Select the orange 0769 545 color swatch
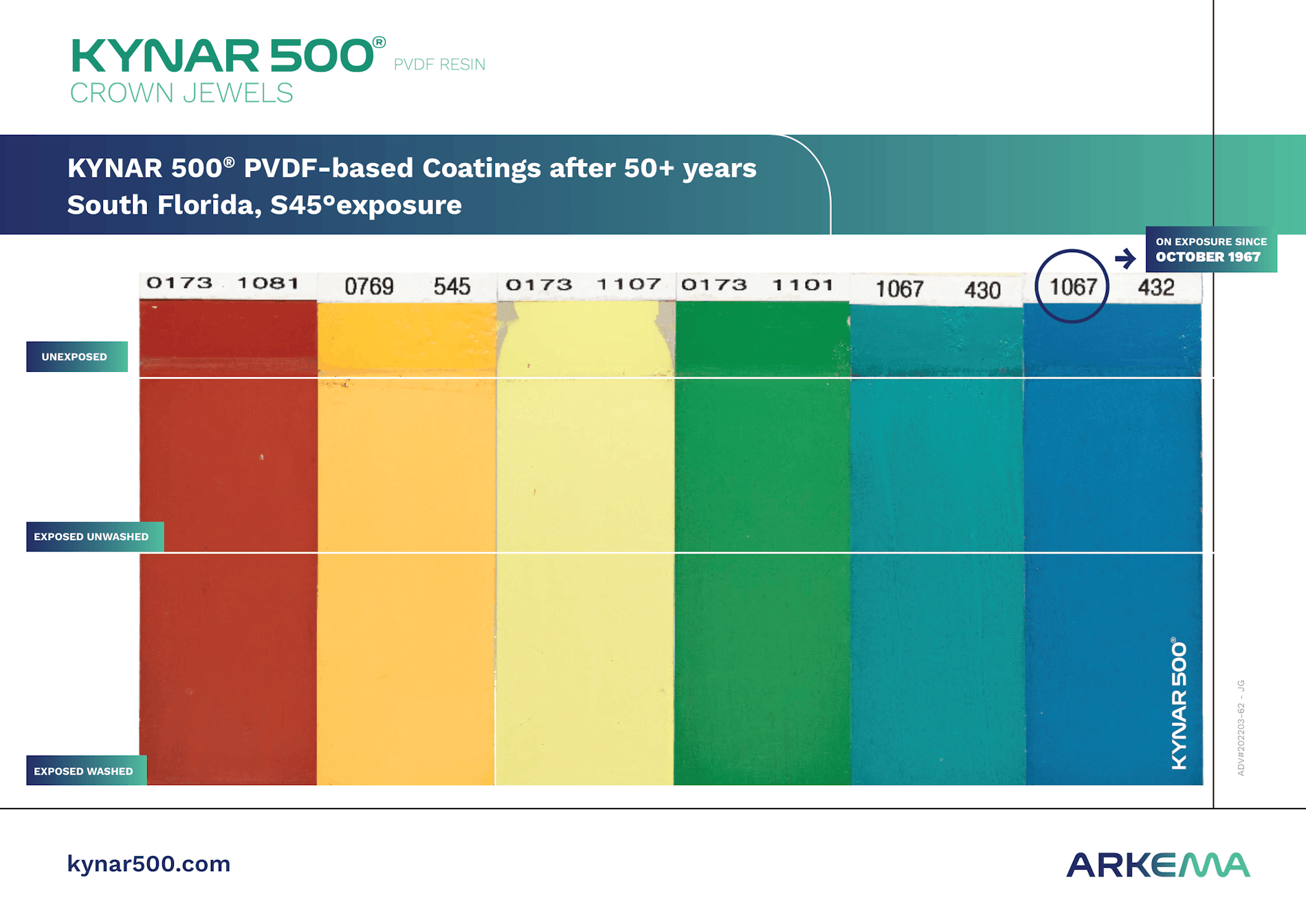The width and height of the screenshot is (1306, 924). [406, 543]
